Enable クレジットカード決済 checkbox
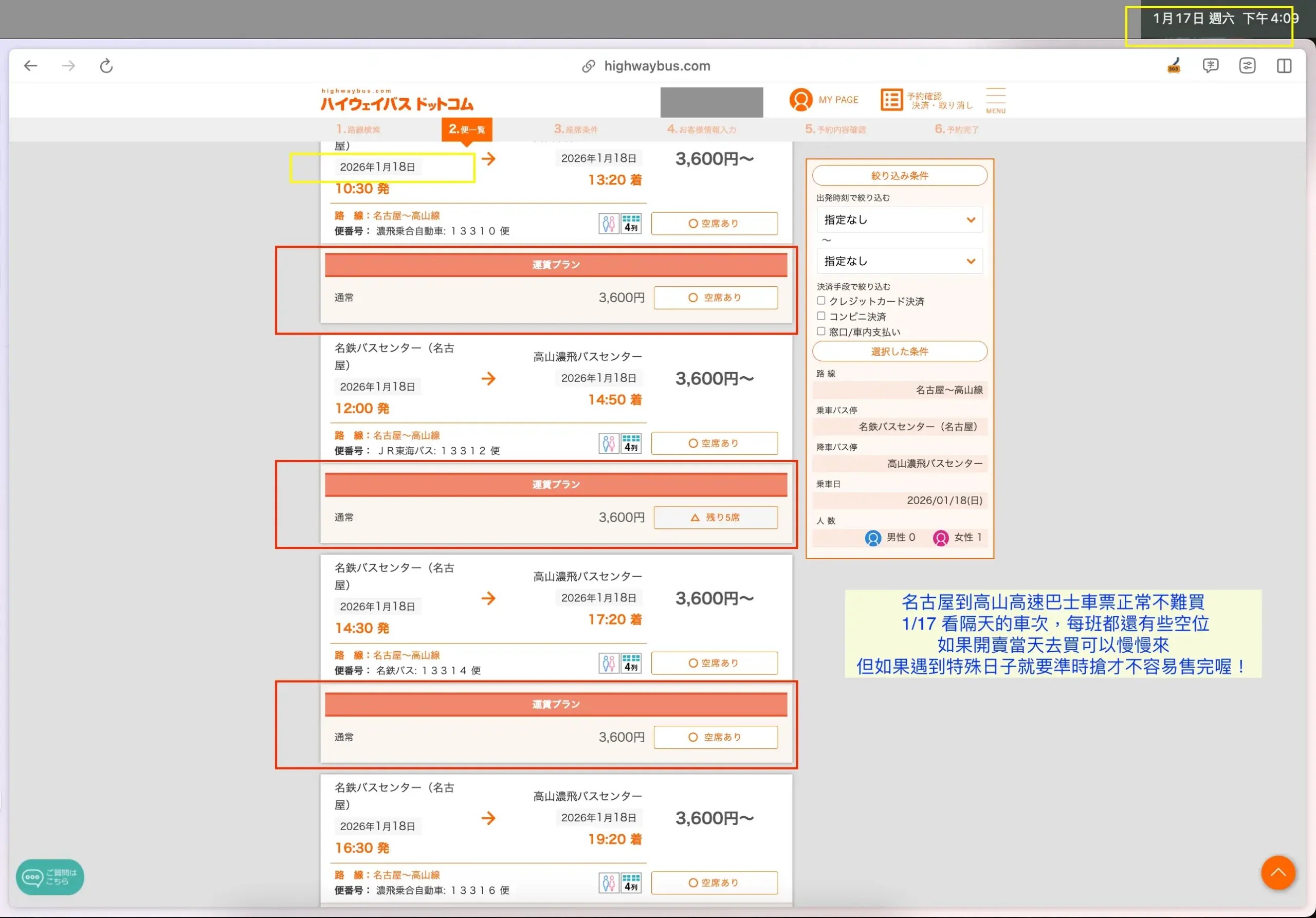Viewport: 1316px width, 918px height. 821,301
